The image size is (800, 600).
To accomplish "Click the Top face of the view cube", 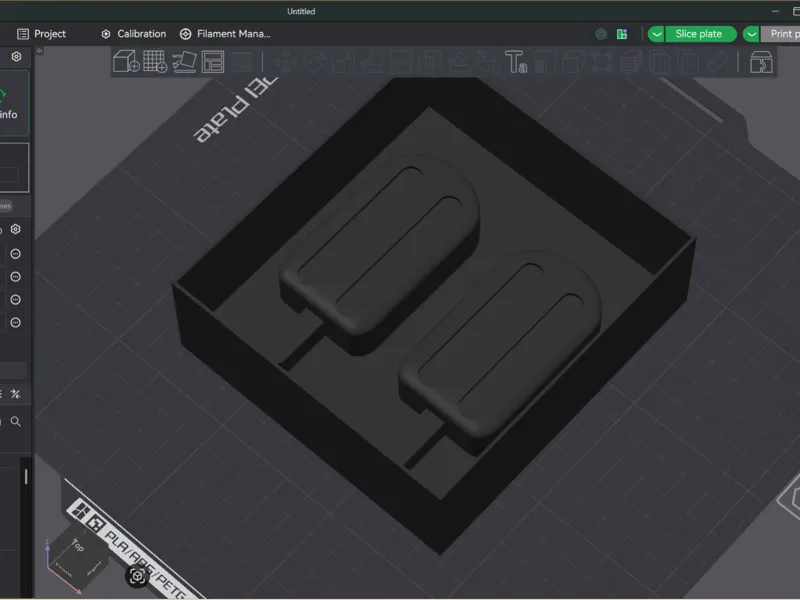I will tap(78, 546).
